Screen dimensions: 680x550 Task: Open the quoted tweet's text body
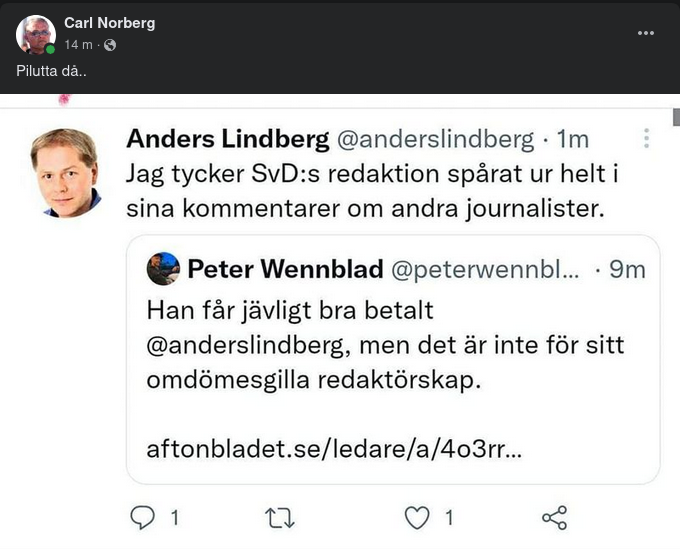point(385,346)
